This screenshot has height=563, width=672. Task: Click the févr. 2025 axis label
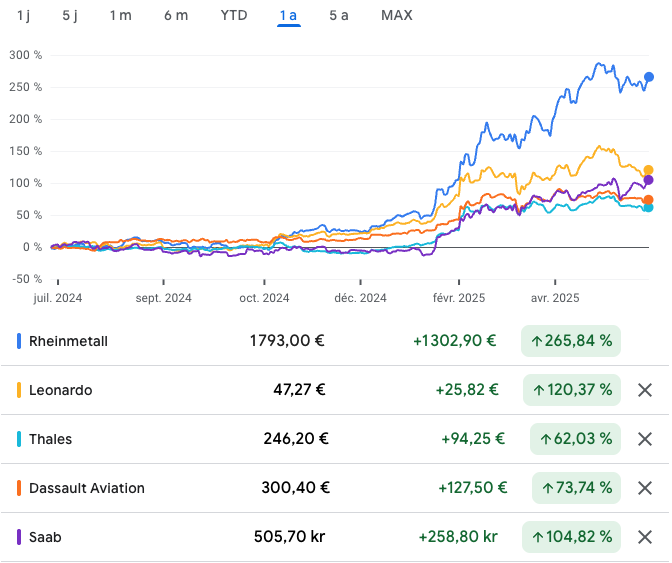(459, 298)
